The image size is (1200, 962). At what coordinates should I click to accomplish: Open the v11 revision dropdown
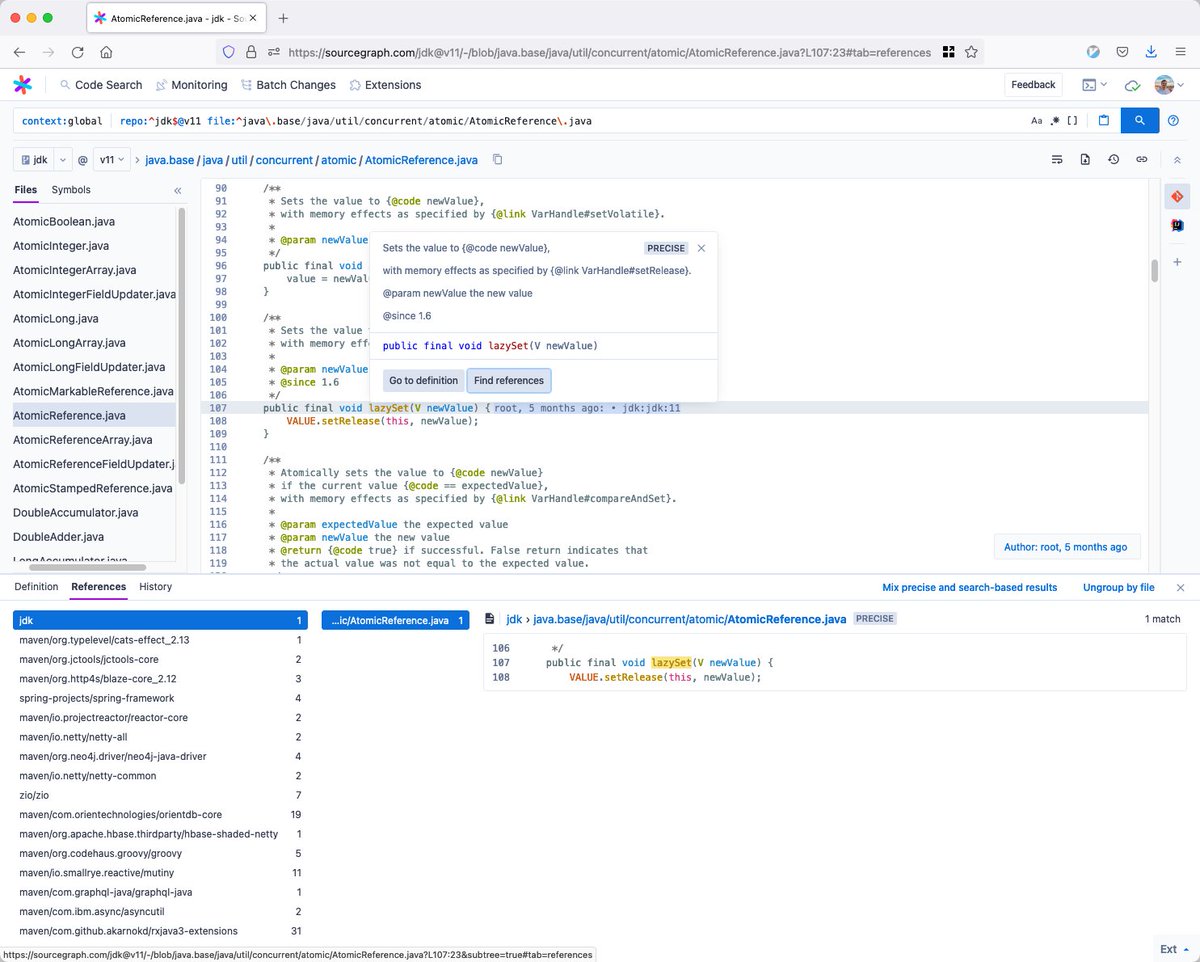coord(110,159)
